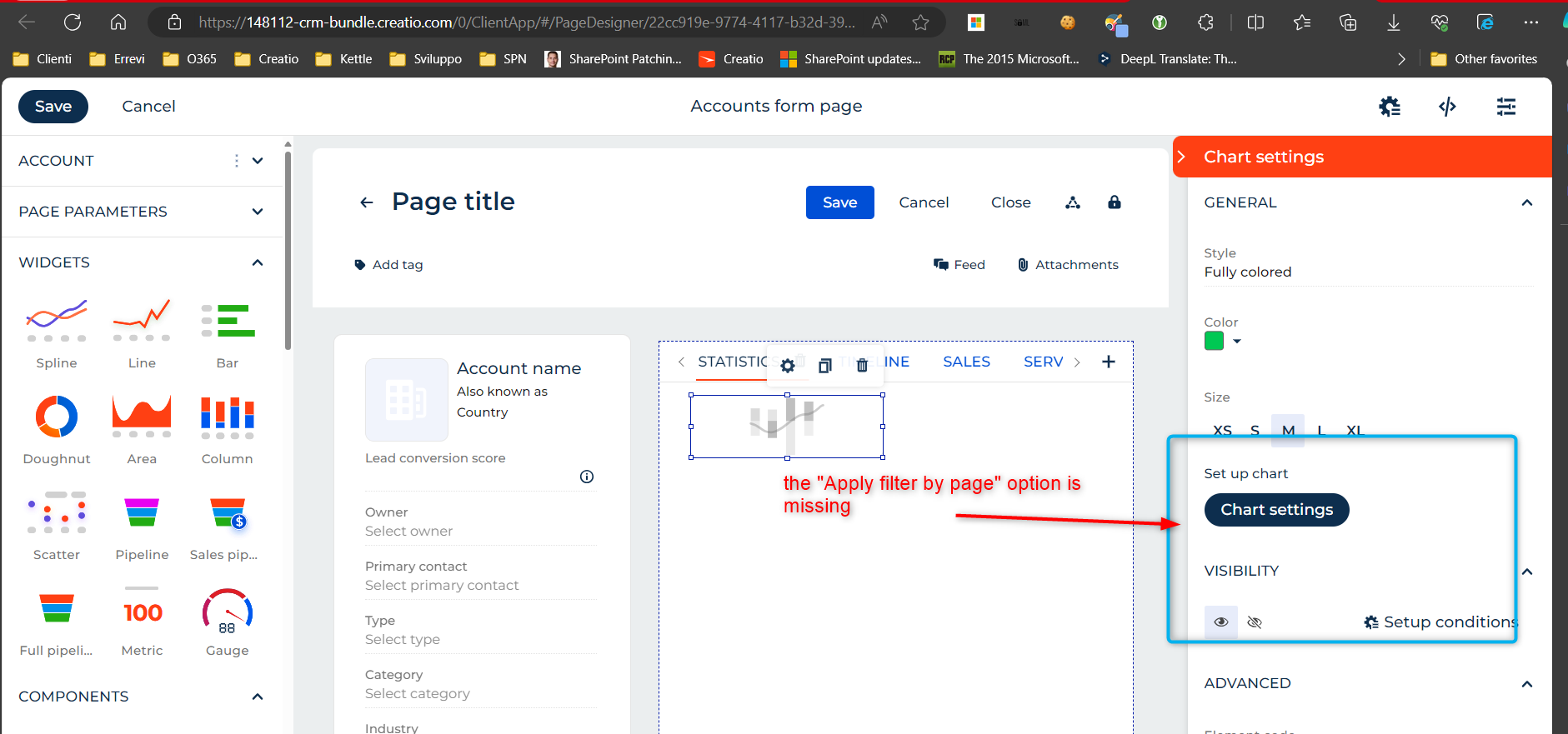Click the Close button on page

[1011, 202]
